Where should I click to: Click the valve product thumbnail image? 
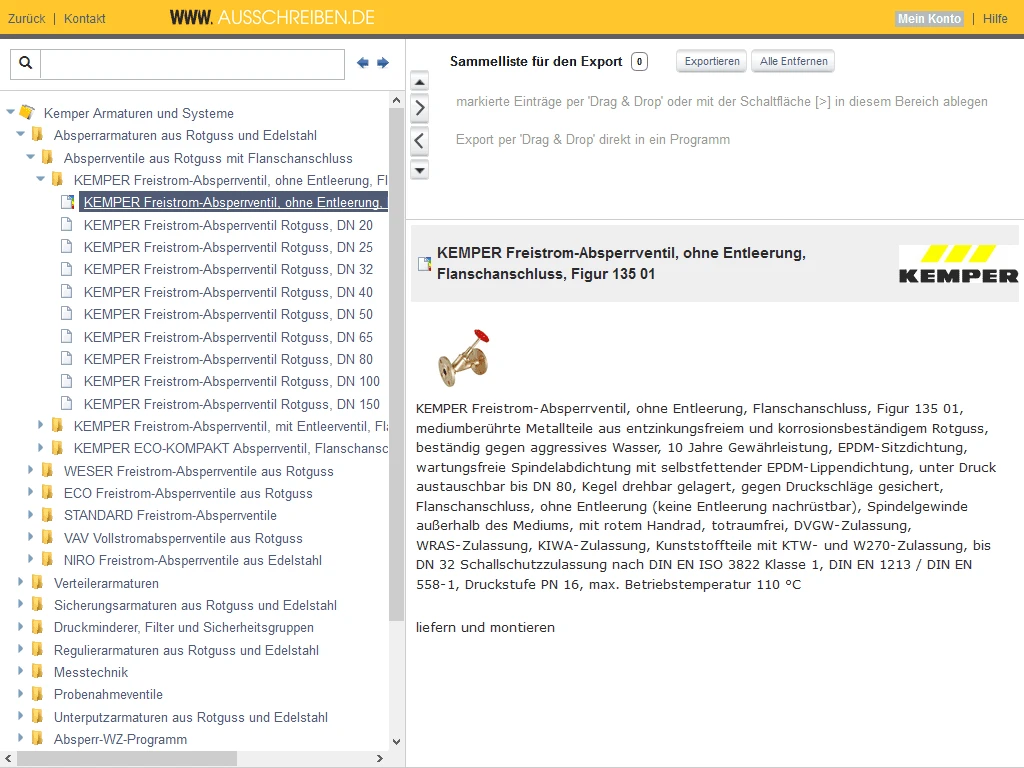[x=462, y=356]
